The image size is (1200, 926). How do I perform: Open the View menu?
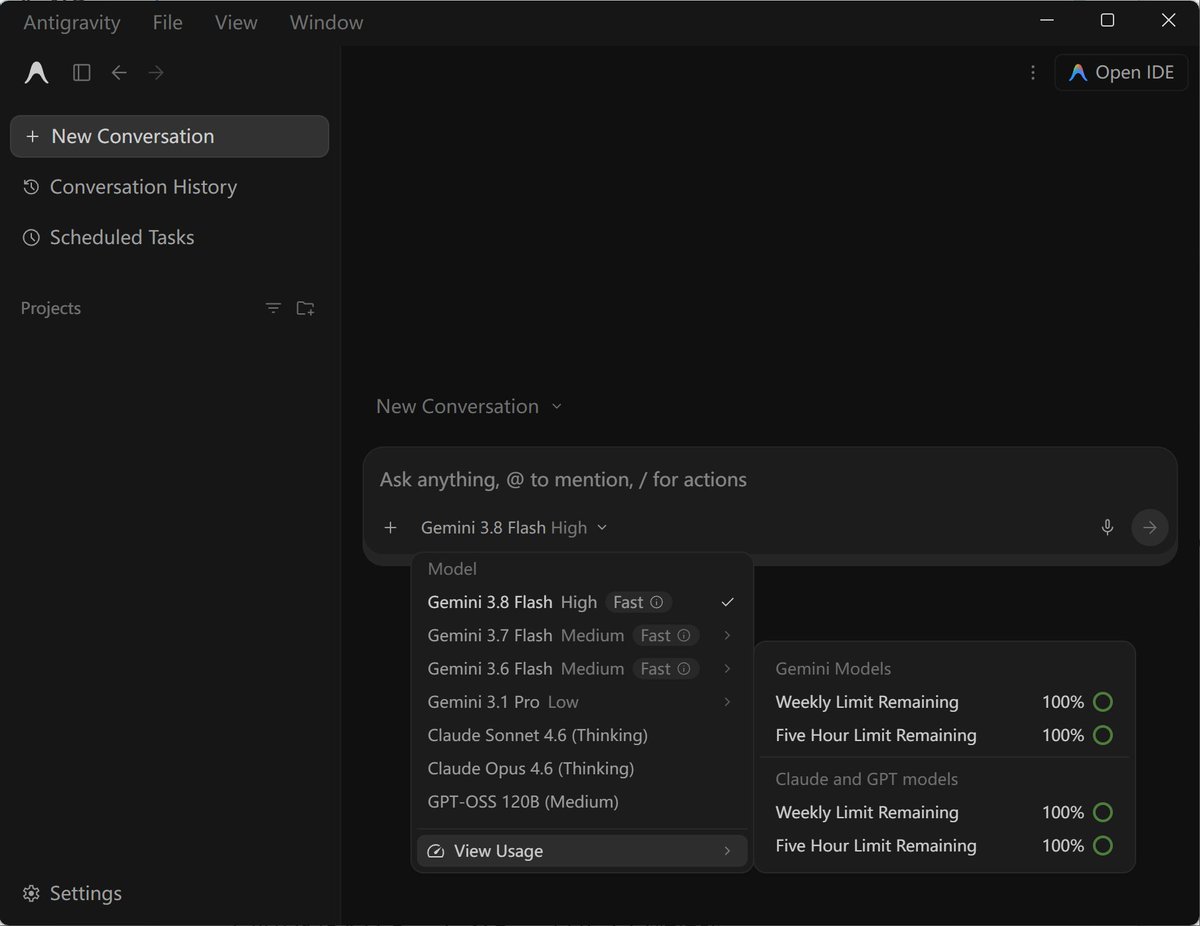click(x=236, y=22)
